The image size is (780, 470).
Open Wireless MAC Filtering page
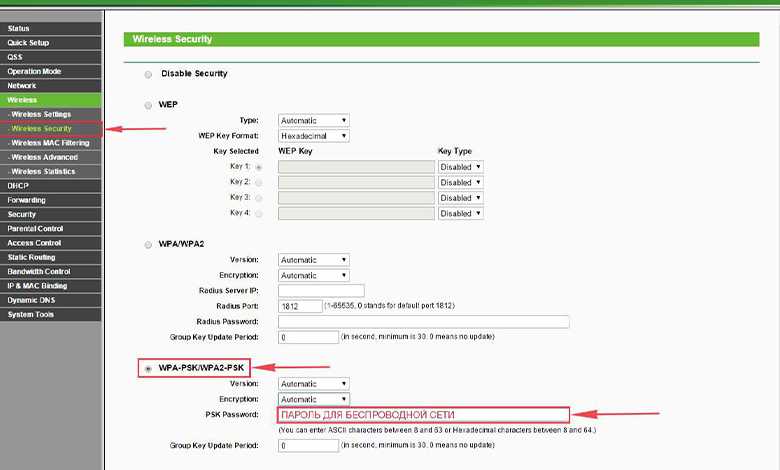[51, 143]
